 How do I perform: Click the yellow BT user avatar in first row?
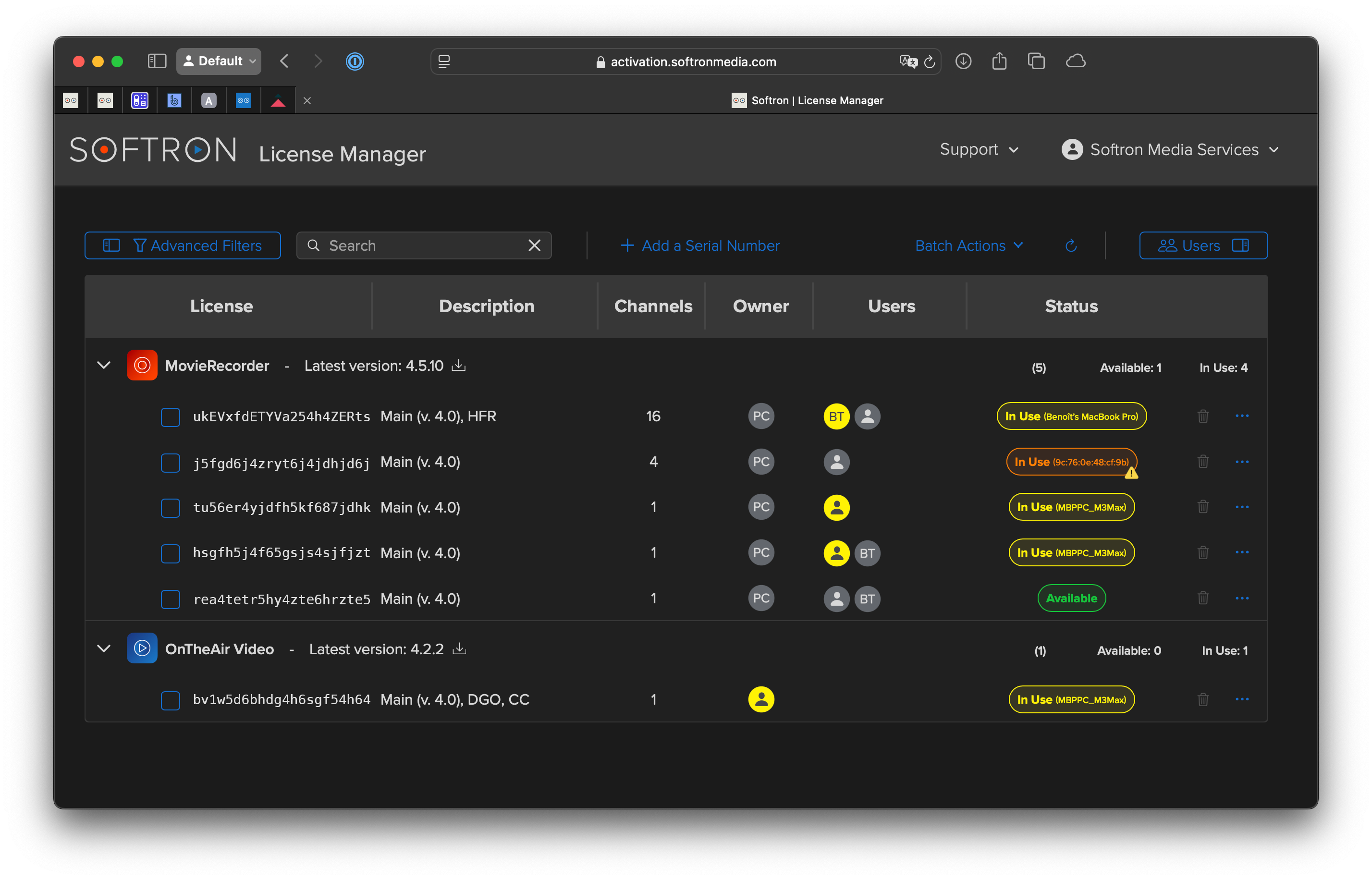836,416
